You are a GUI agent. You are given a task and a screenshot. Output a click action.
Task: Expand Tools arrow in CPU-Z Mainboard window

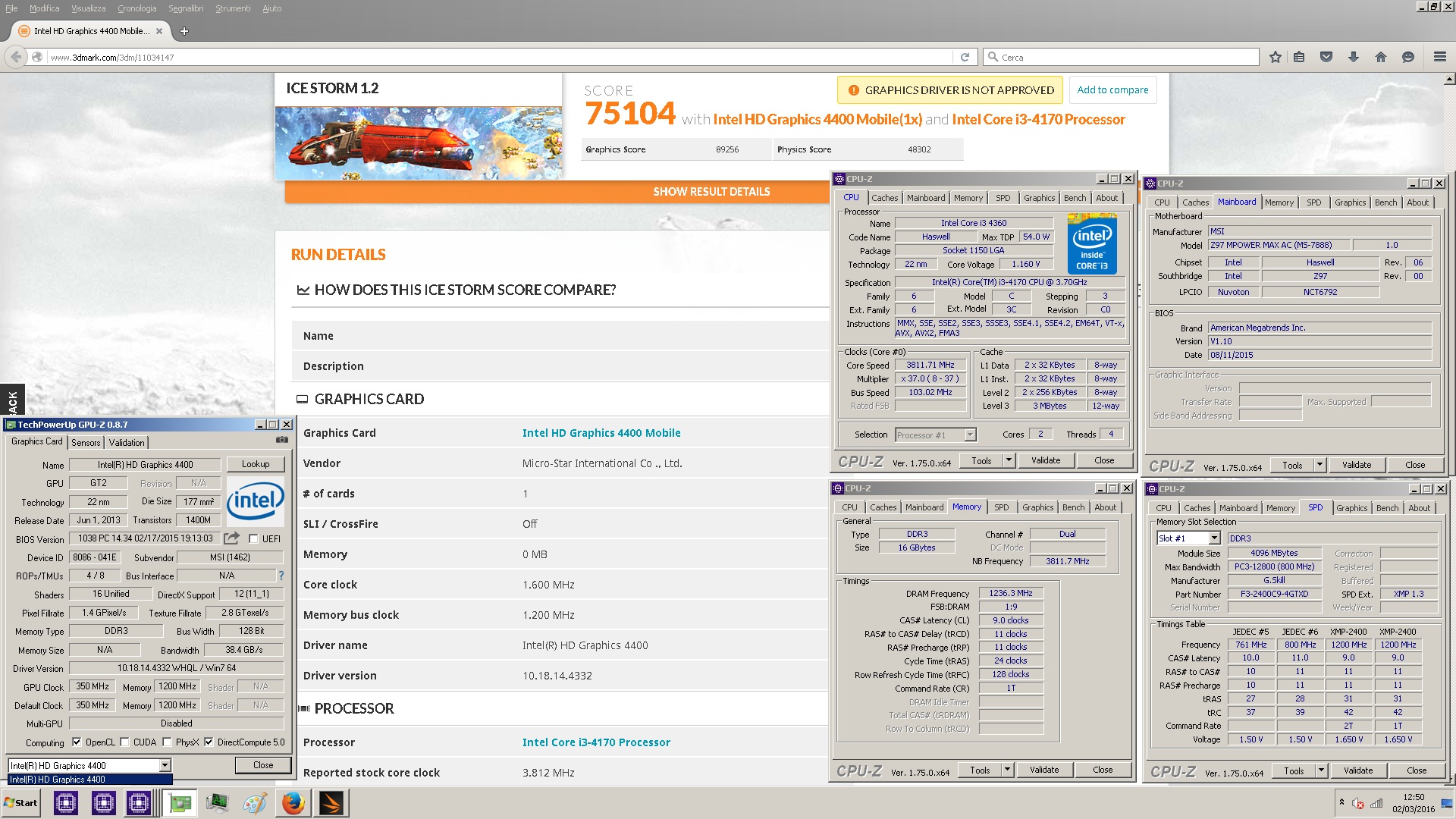tap(1319, 465)
